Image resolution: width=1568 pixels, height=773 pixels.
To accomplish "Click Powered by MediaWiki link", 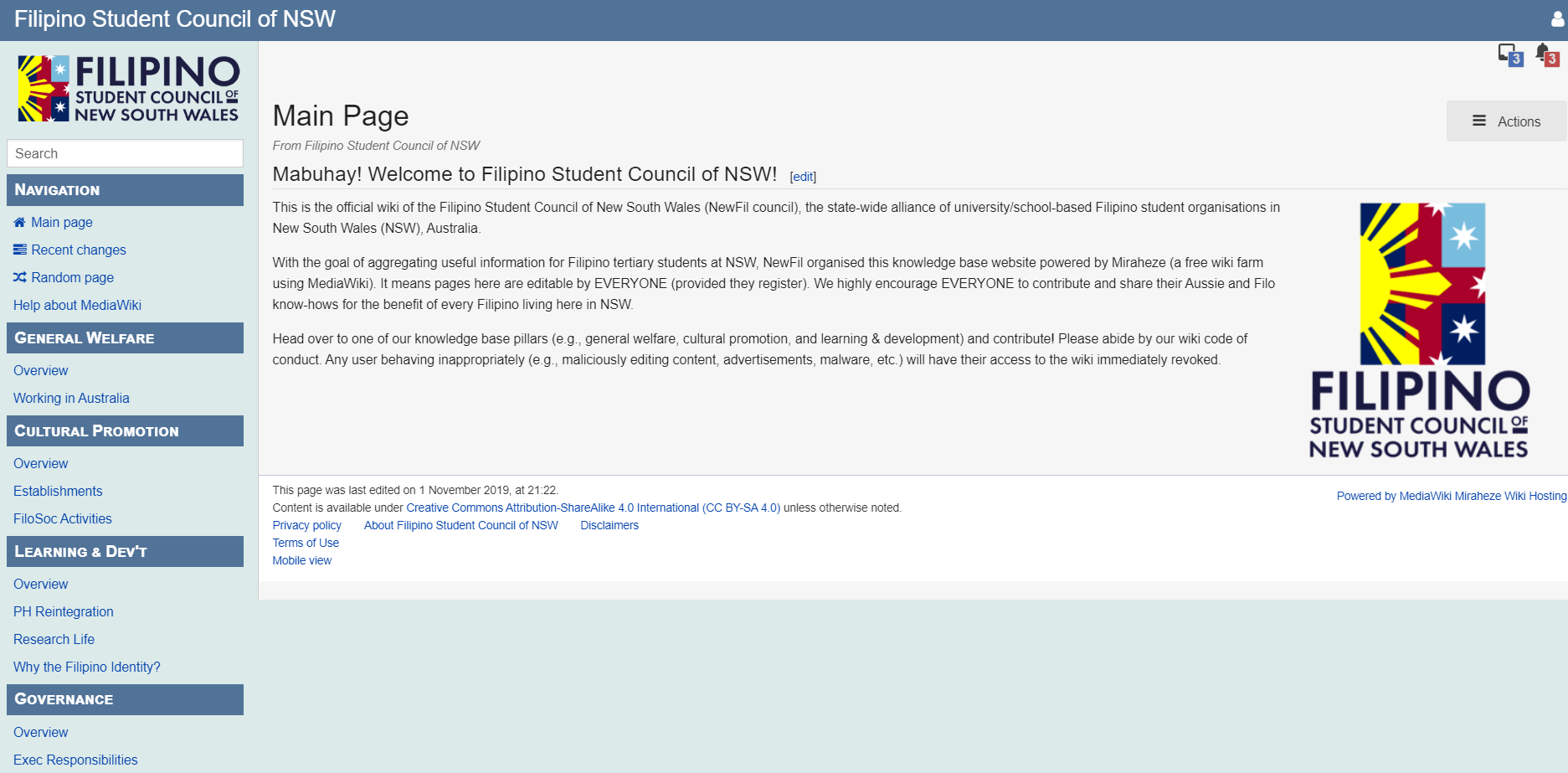I will (1394, 496).
